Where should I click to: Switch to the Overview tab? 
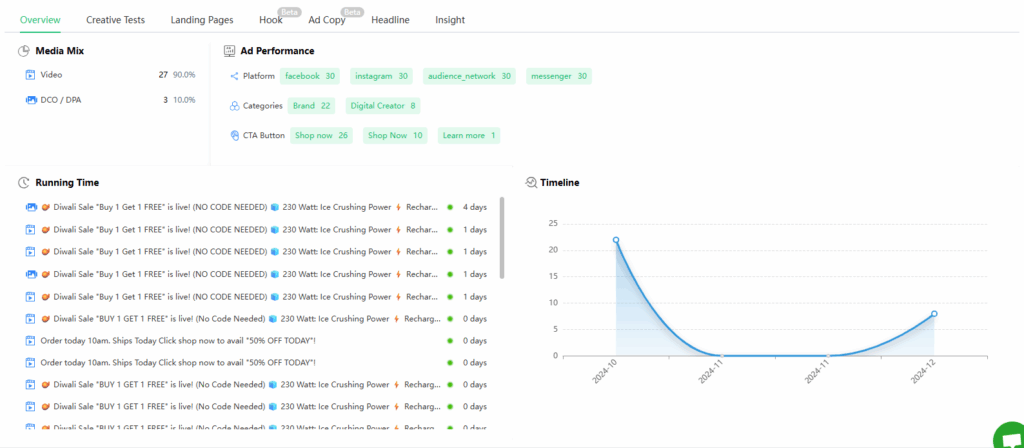[40, 20]
